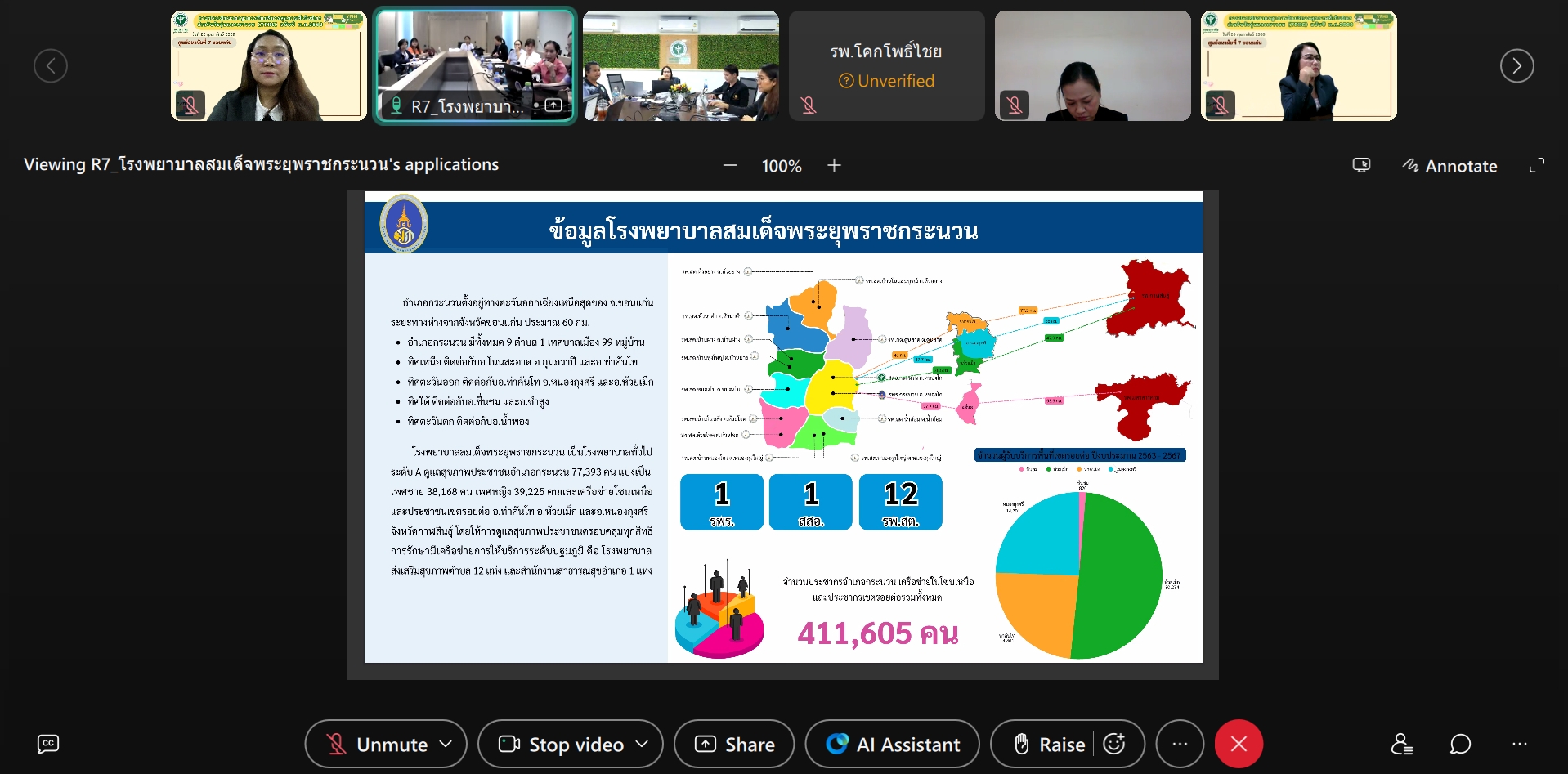The image size is (1568, 774).
Task: Open the participants panel icon
Action: [x=1401, y=744]
